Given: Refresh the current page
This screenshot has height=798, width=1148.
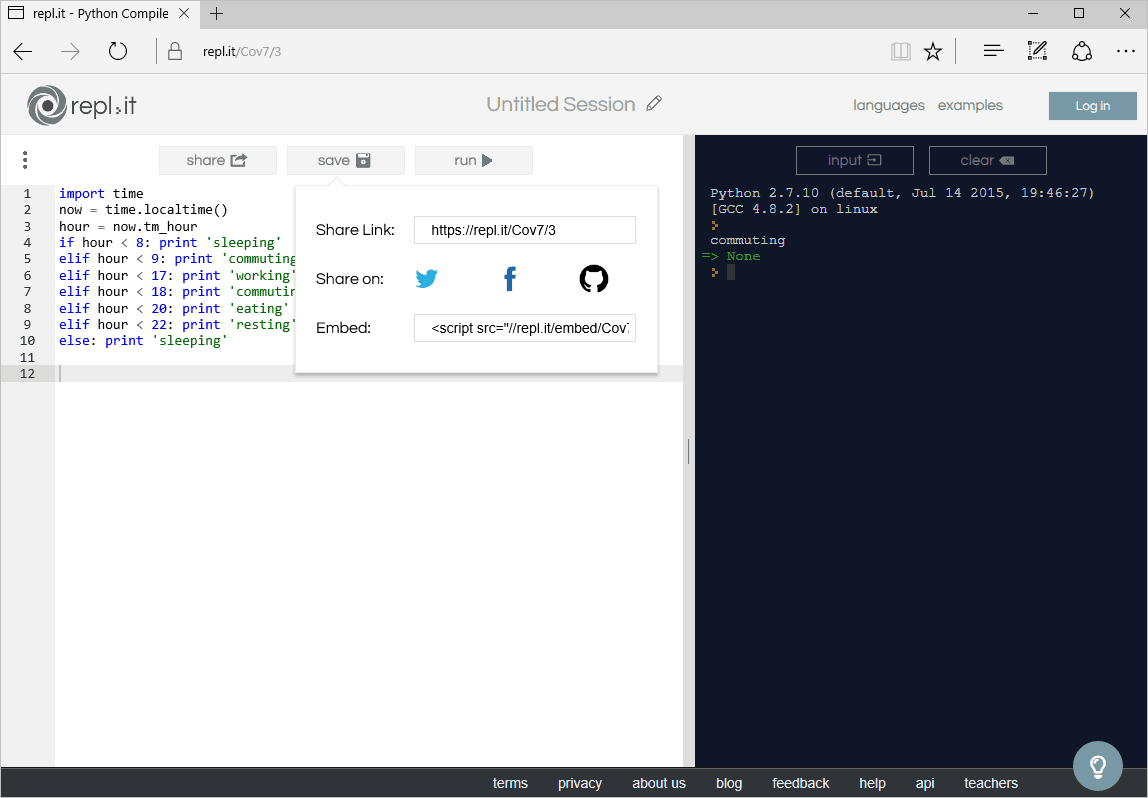Looking at the screenshot, I should coord(117,50).
